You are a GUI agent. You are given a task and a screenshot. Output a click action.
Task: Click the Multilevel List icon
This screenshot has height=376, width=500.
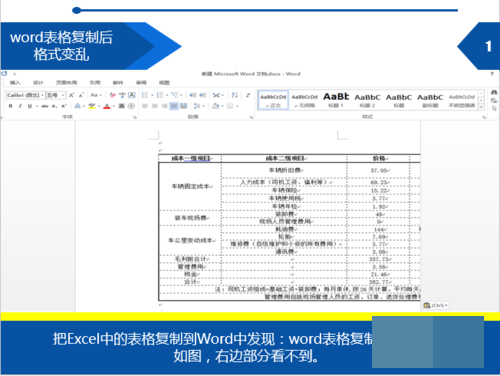pos(175,95)
